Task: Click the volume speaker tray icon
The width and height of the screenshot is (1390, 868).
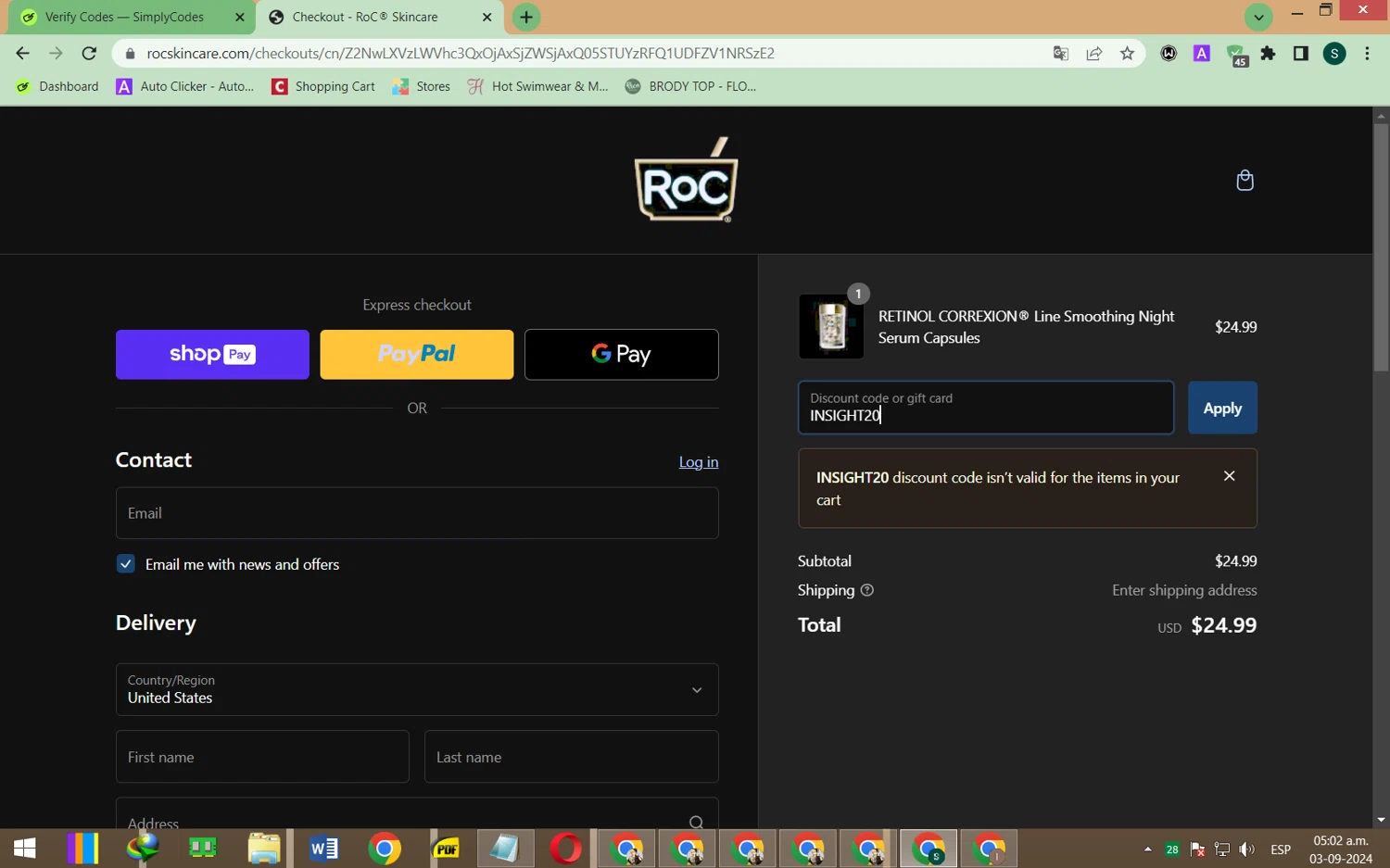Action: point(1247,849)
